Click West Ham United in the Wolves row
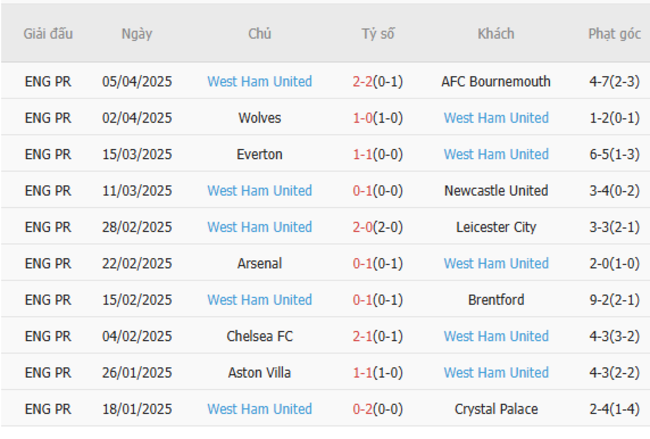The width and height of the screenshot is (650, 439). click(496, 118)
